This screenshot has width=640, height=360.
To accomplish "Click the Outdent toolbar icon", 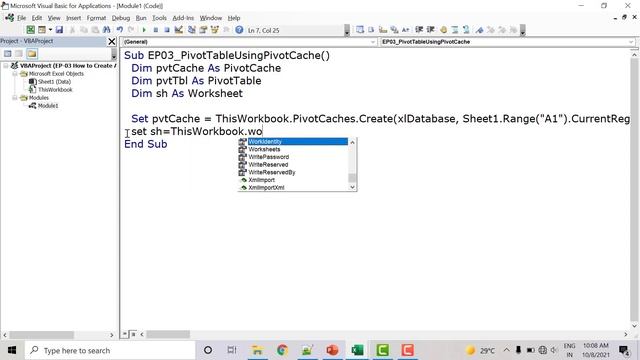I will (431, 30).
